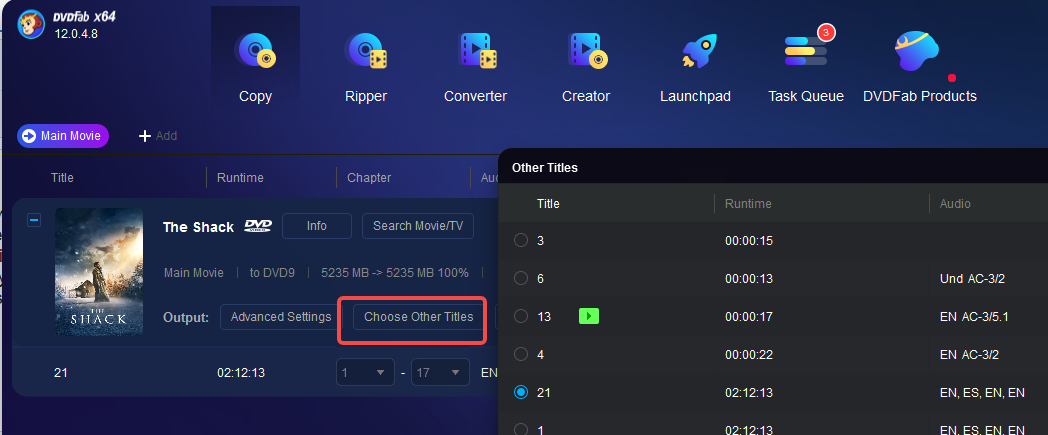Image resolution: width=1048 pixels, height=435 pixels.
Task: Click the main Title column header
Action: 62,178
